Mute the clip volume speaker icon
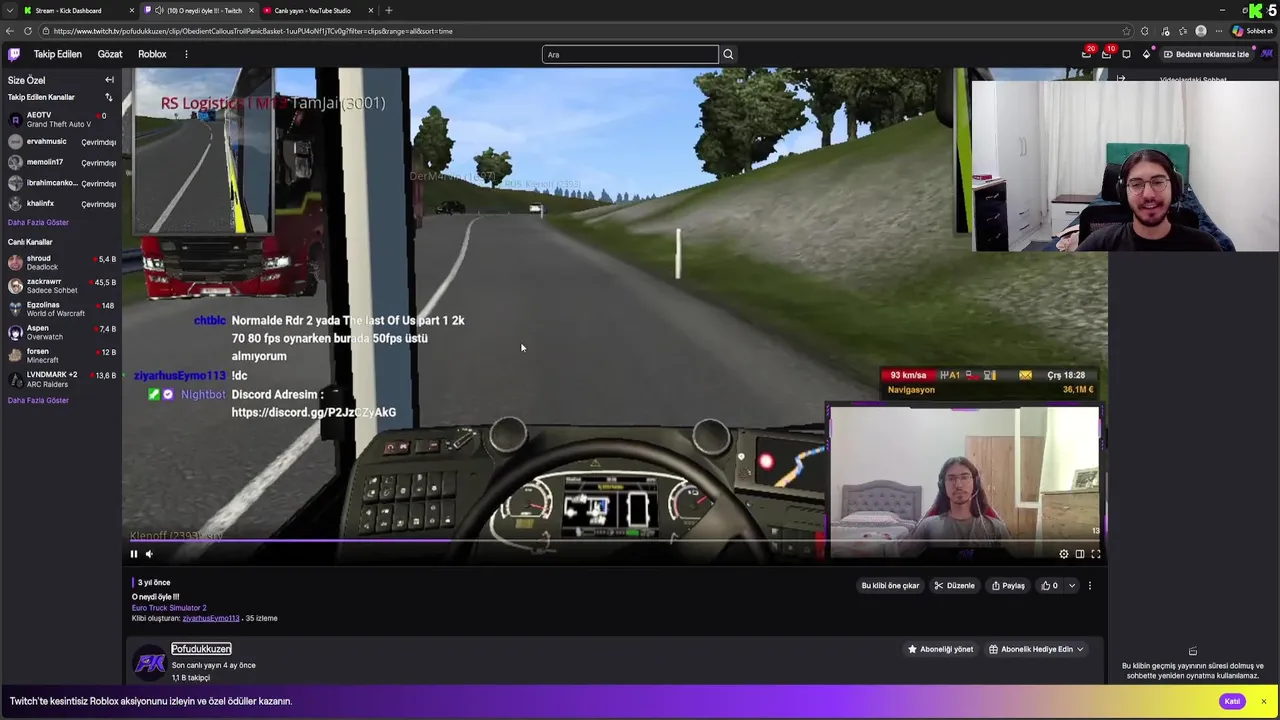1280x720 pixels. 149,554
